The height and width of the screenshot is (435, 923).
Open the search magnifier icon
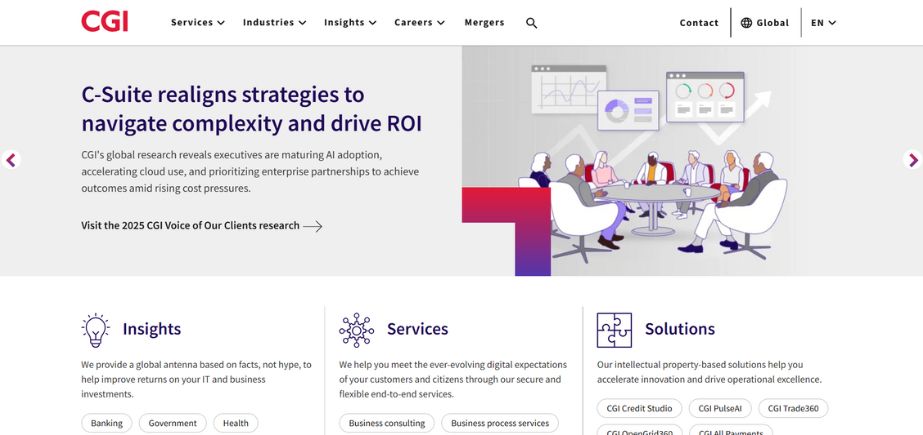click(531, 23)
